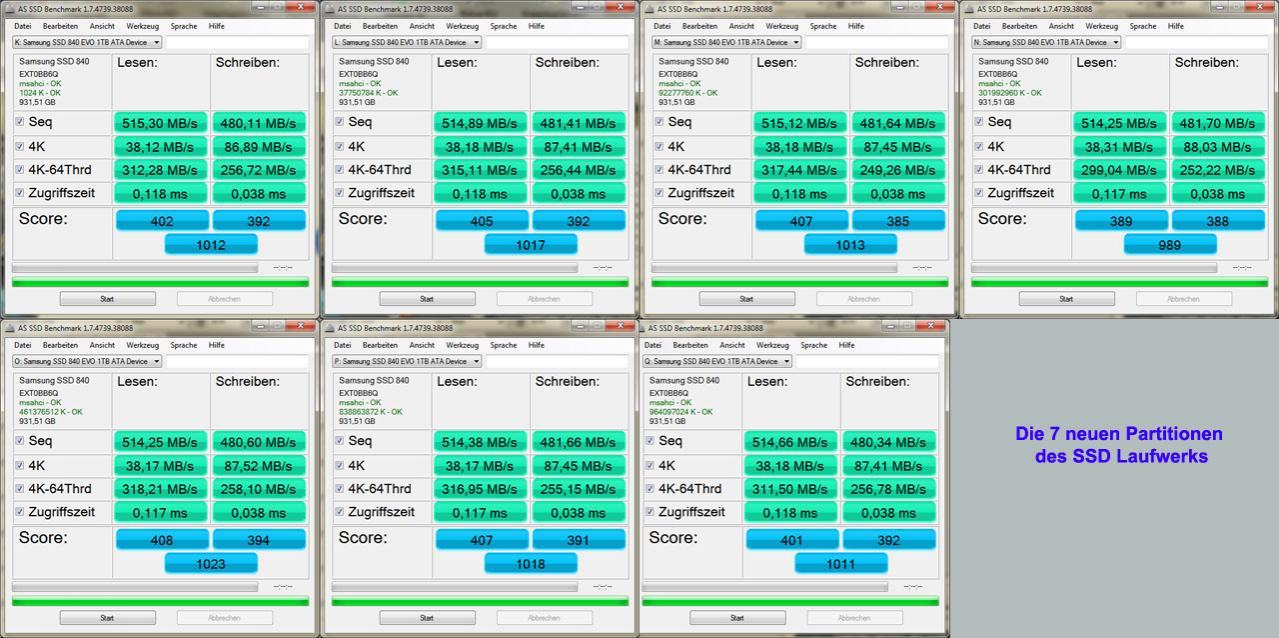Viewport: 1279px width, 638px height.
Task: Click the AS SSD app icon in the L: drive window title bar
Action: pos(329,8)
